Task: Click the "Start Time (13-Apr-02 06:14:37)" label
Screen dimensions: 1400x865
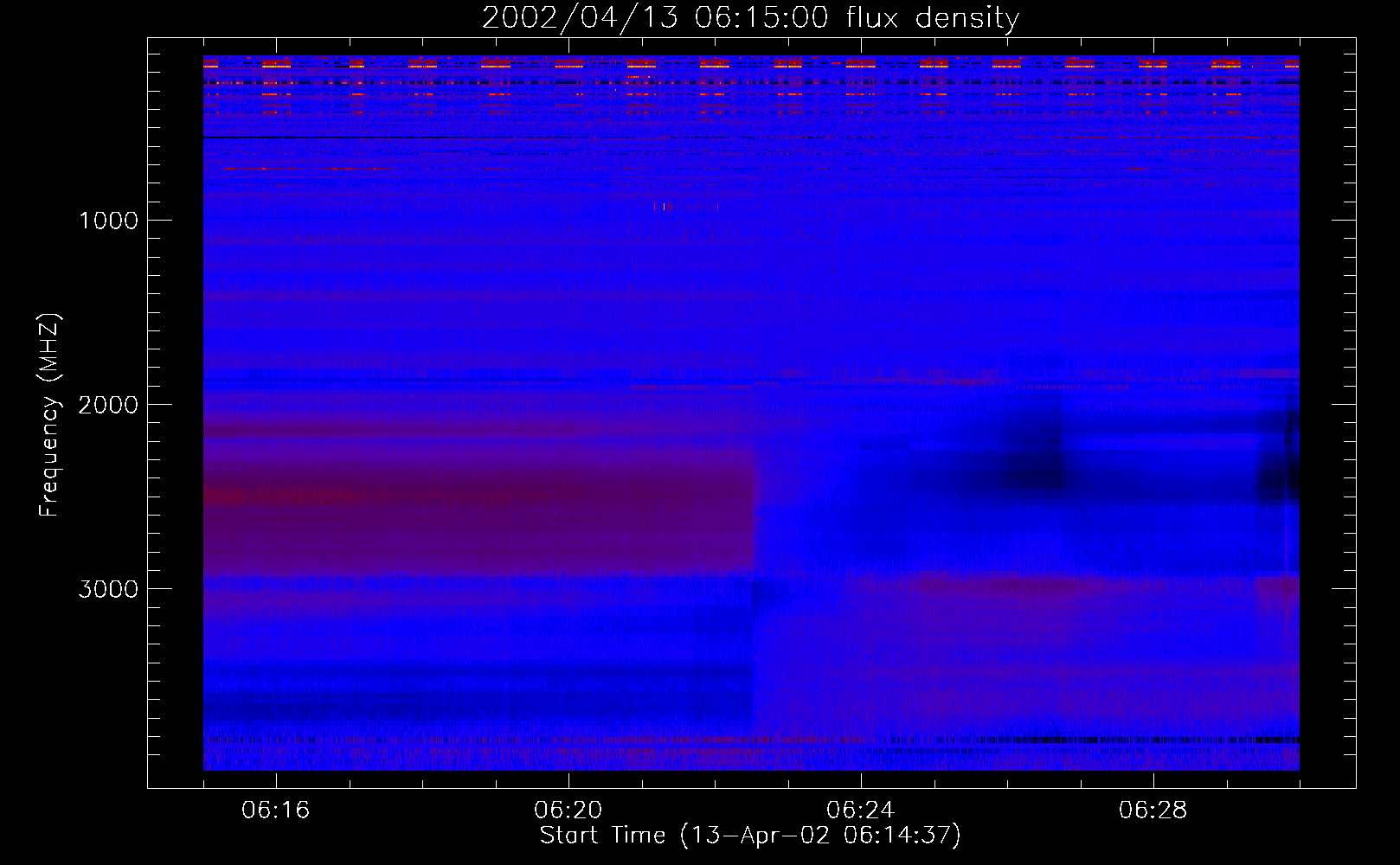Action: pos(750,836)
